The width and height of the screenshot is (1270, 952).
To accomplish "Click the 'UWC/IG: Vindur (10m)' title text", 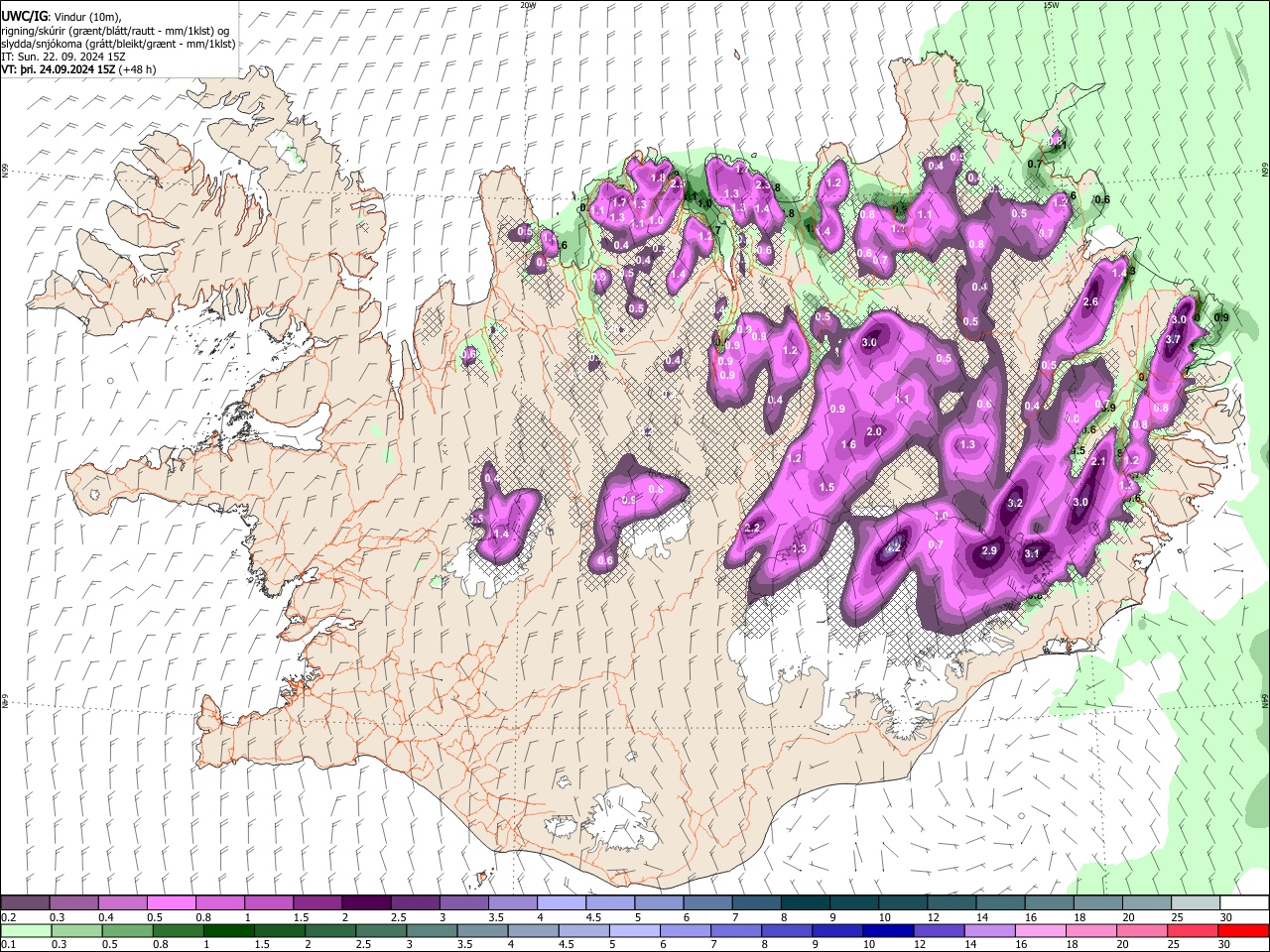I will pos(61,17).
